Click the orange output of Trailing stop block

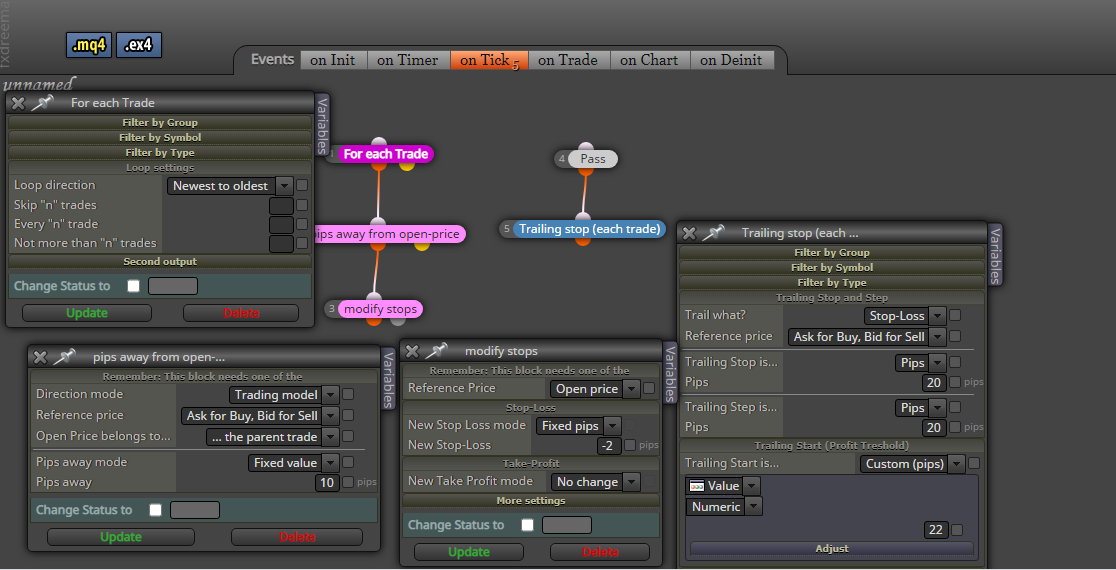pyautogui.click(x=583, y=240)
